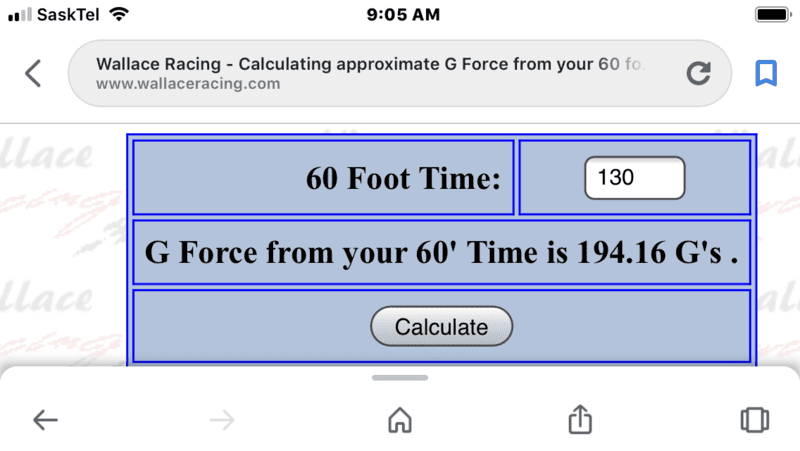Screen dimensions: 800x451
Task: Tap the grabber handle above bottom toolbar
Action: pyautogui.click(x=399, y=378)
